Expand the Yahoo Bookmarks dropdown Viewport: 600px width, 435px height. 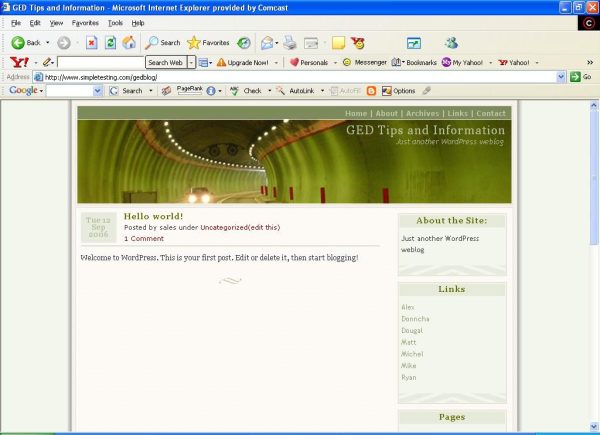click(x=403, y=62)
